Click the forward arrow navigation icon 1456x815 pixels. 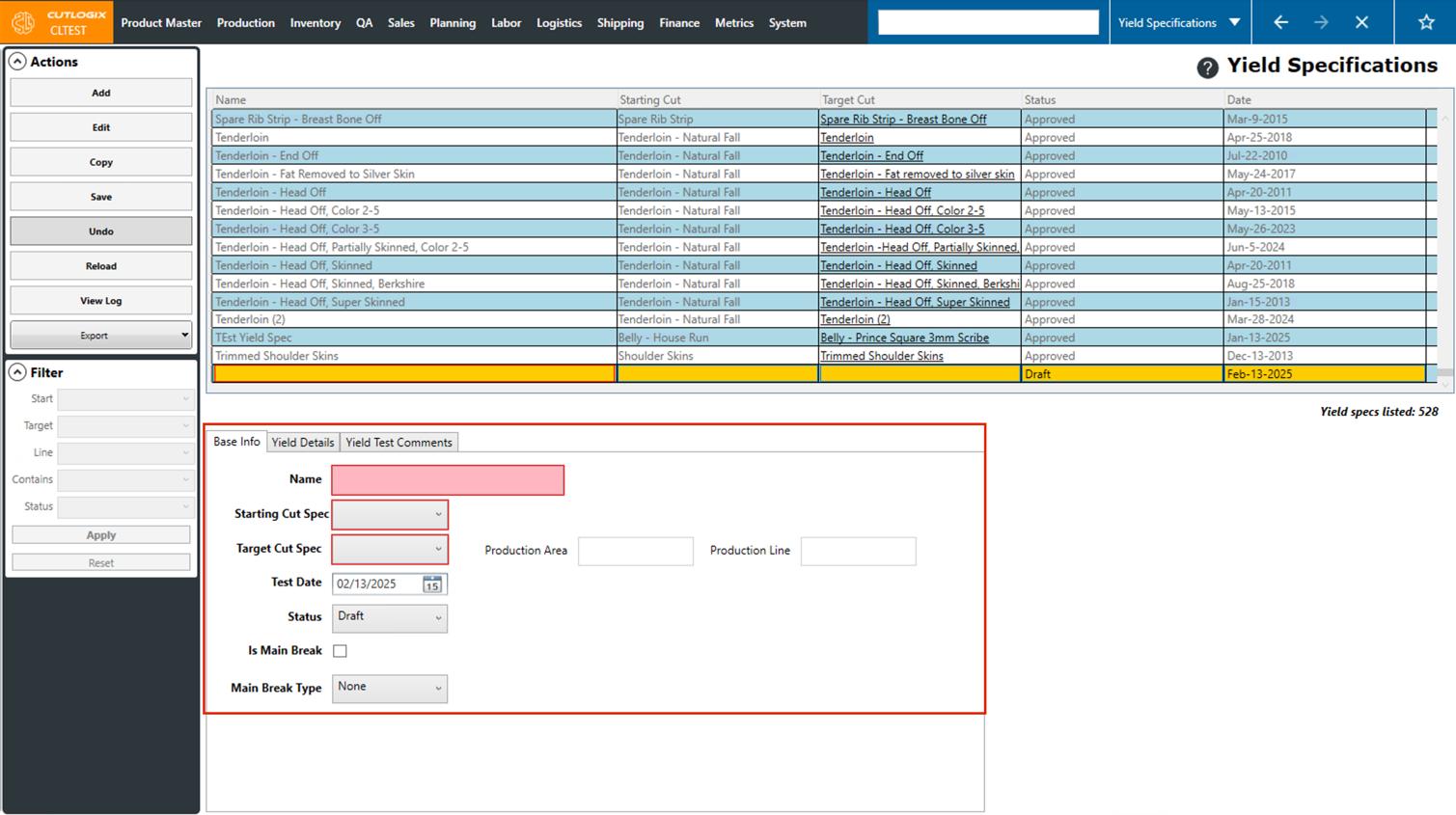pos(1321,22)
